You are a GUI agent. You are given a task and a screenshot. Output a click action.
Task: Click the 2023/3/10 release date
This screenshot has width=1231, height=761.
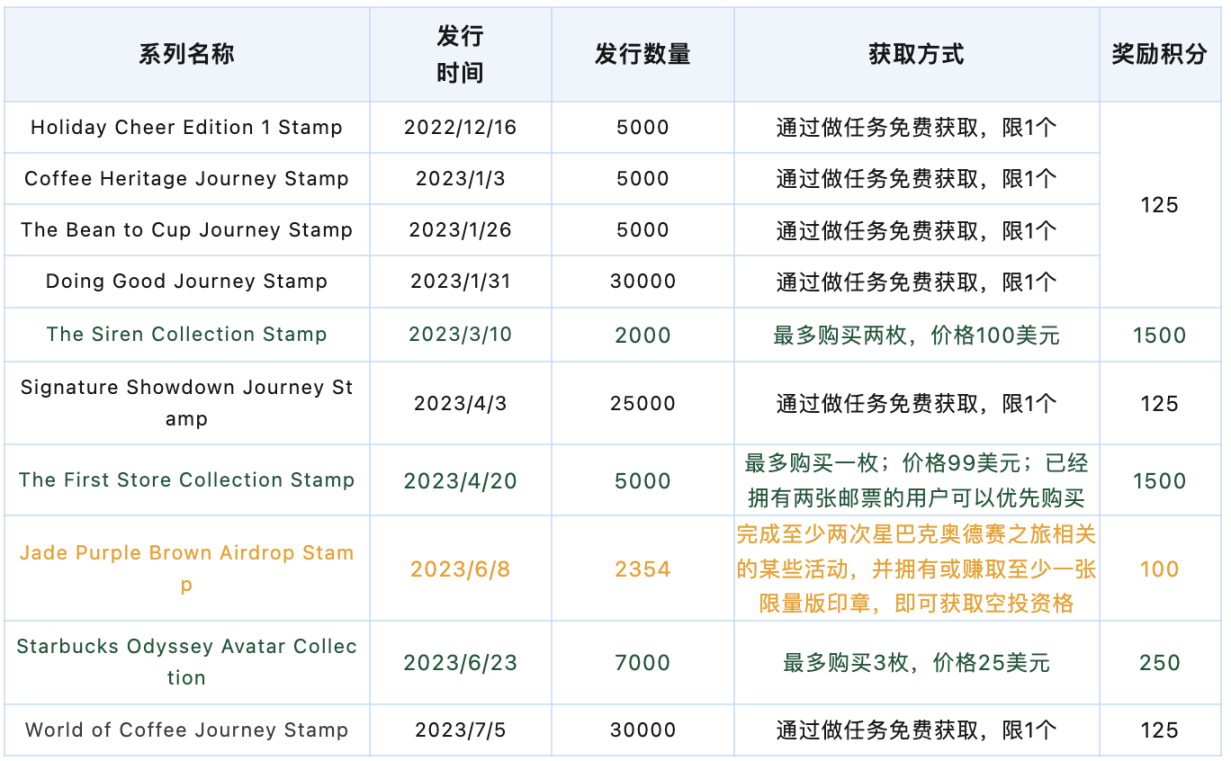pyautogui.click(x=460, y=334)
